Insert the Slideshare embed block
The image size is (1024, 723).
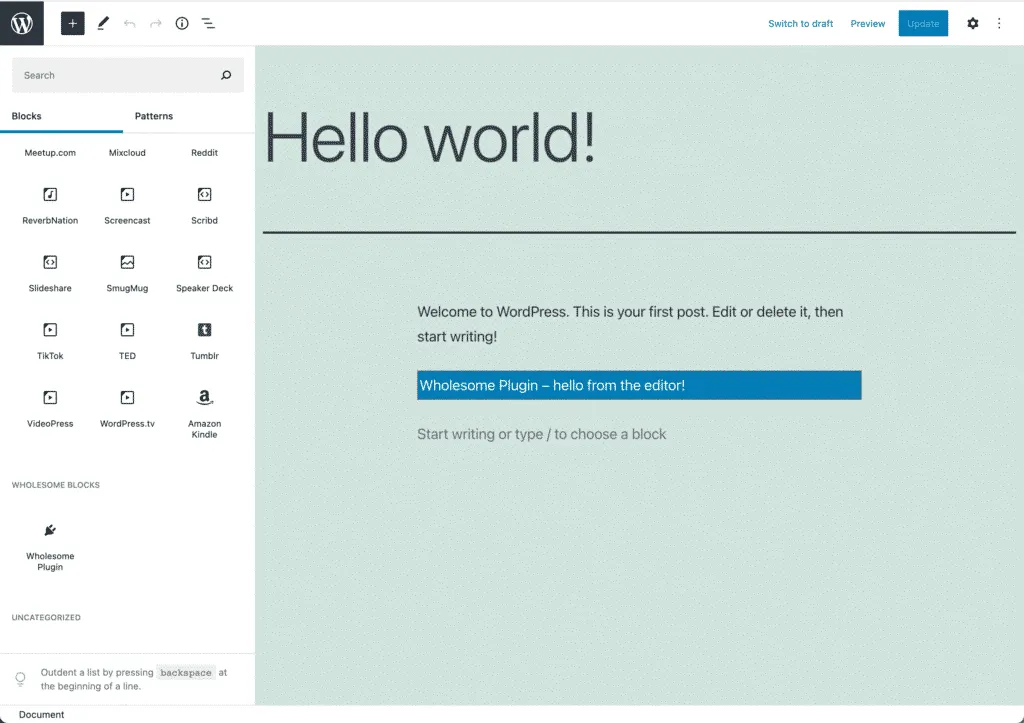click(x=50, y=273)
